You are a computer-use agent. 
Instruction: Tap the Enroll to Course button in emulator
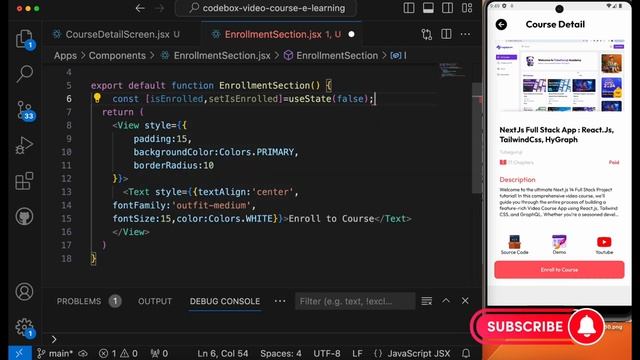[x=559, y=270]
